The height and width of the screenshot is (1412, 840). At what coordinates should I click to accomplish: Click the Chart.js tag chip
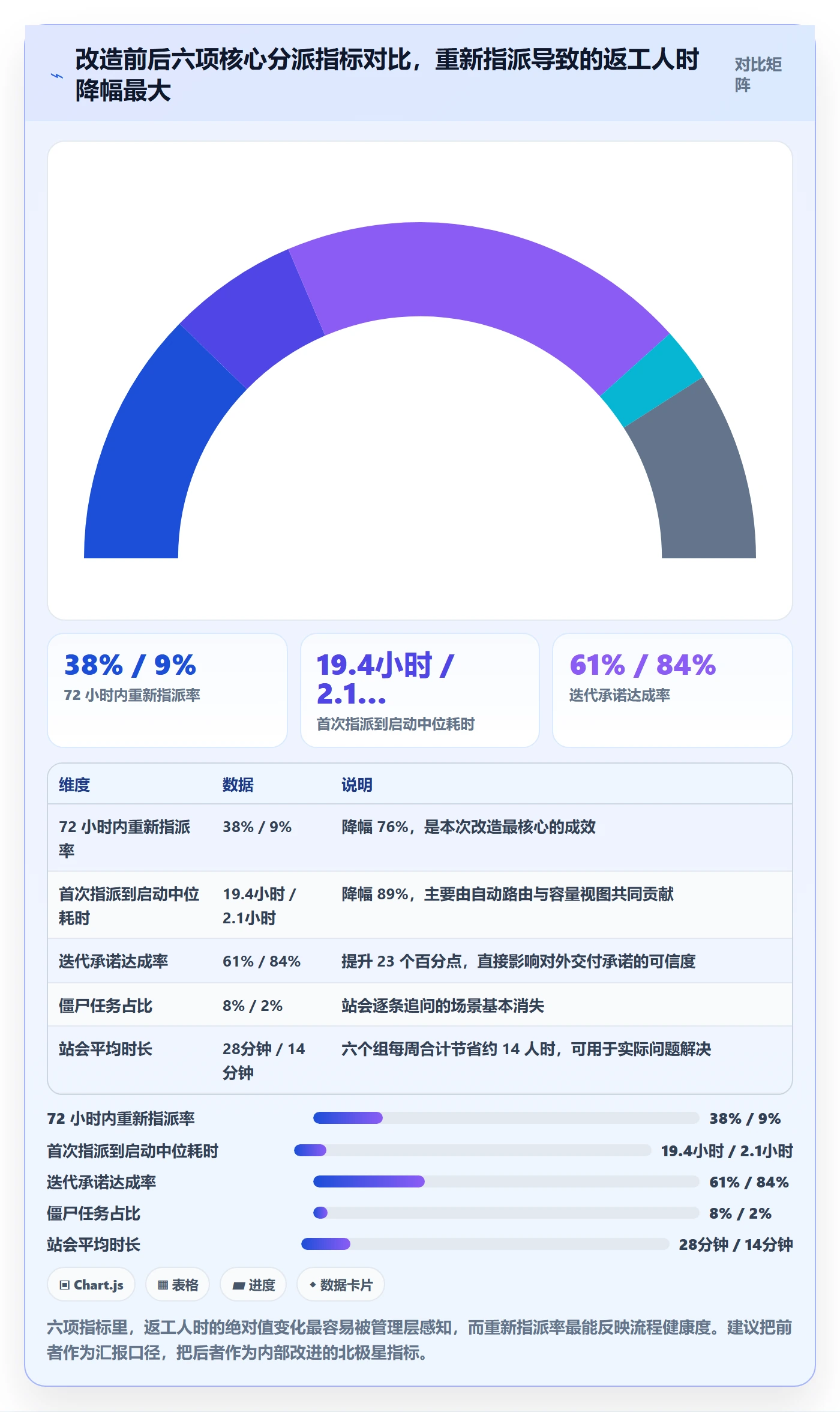pyautogui.click(x=91, y=1285)
